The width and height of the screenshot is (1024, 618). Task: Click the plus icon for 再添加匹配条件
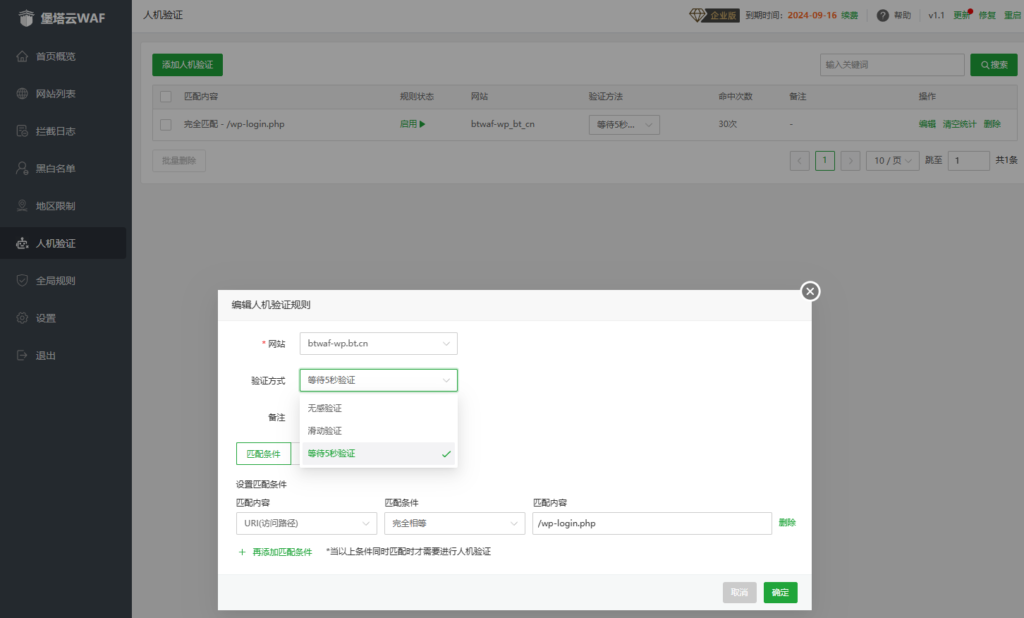[242, 552]
